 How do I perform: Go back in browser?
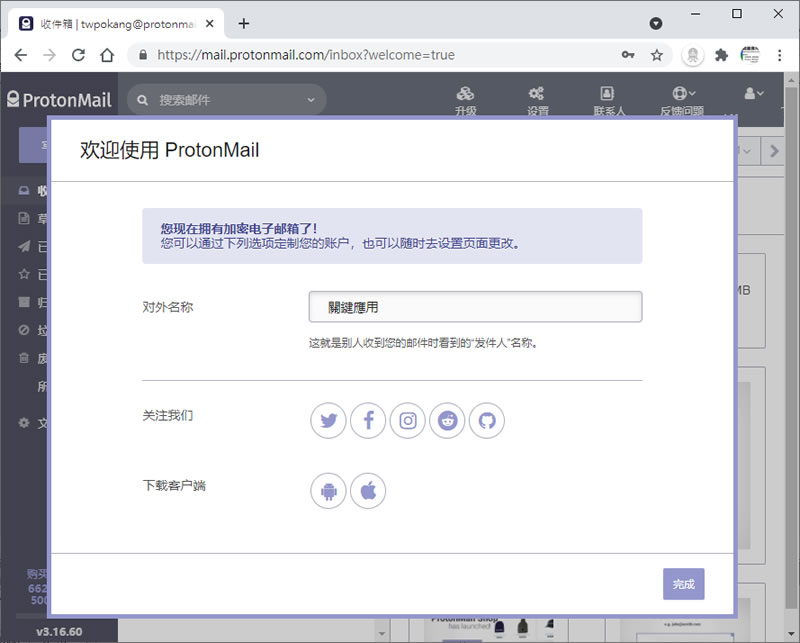pos(20,55)
